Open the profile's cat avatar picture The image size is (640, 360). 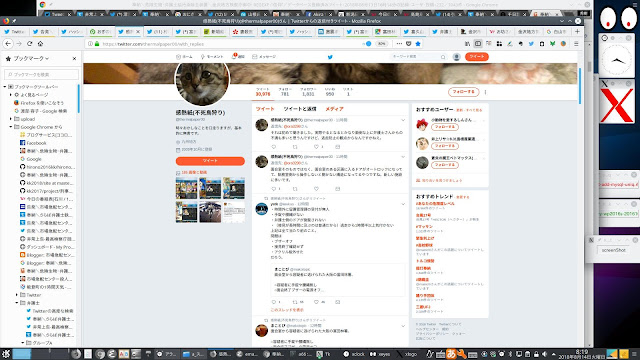202,80
